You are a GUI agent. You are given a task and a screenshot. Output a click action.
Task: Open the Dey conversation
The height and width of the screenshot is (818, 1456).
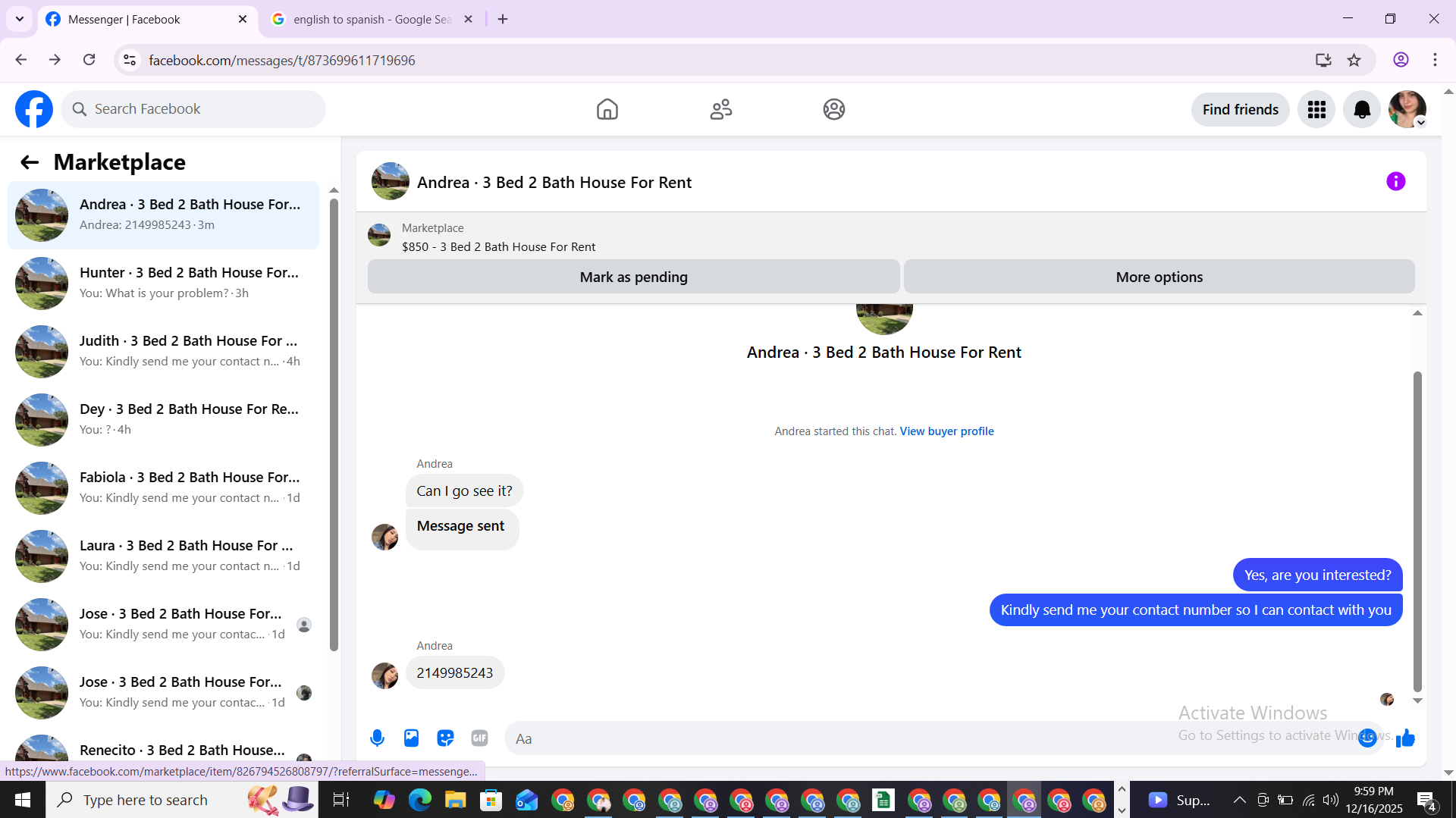(x=163, y=420)
